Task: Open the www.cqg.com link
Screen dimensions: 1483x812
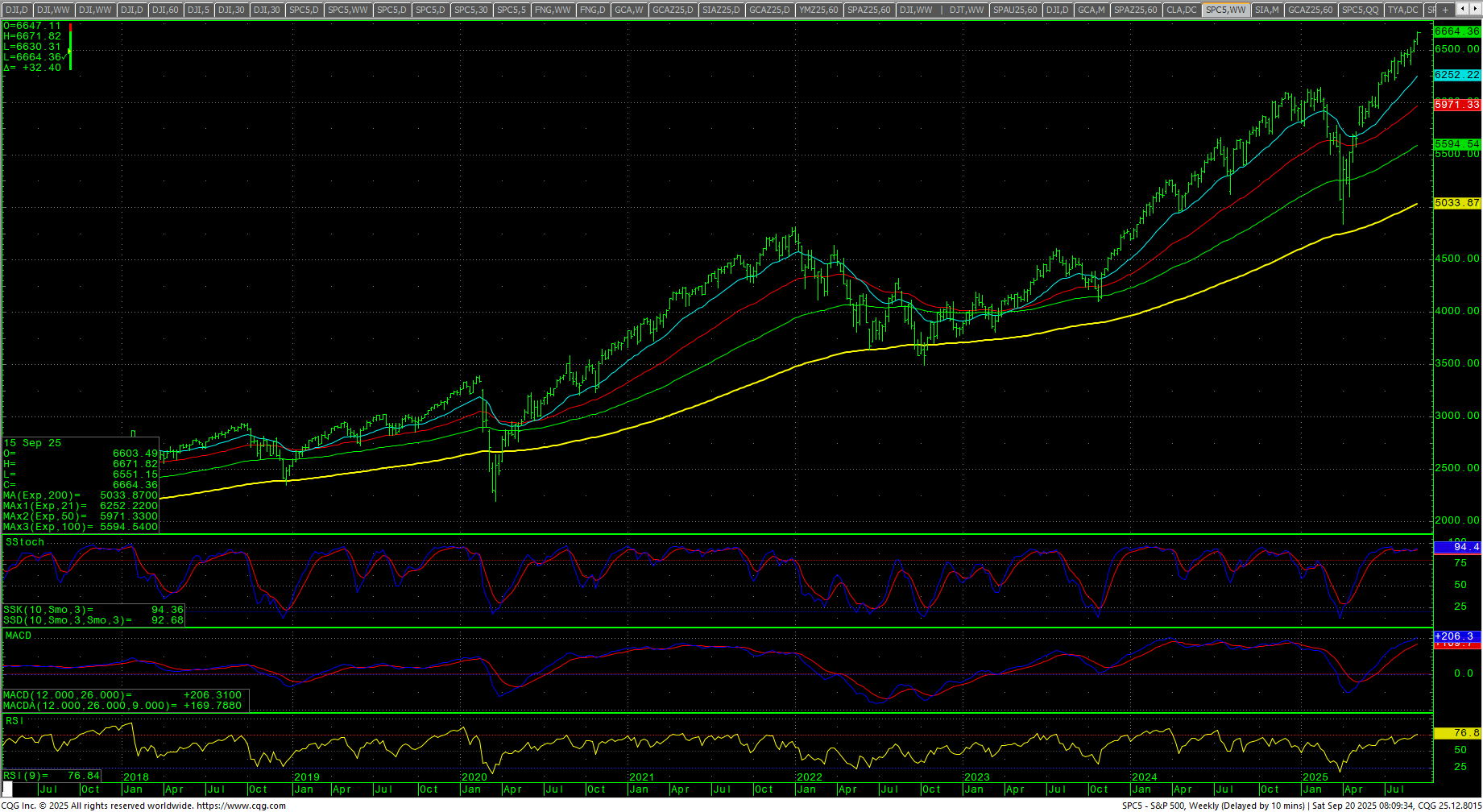Action: [241, 806]
